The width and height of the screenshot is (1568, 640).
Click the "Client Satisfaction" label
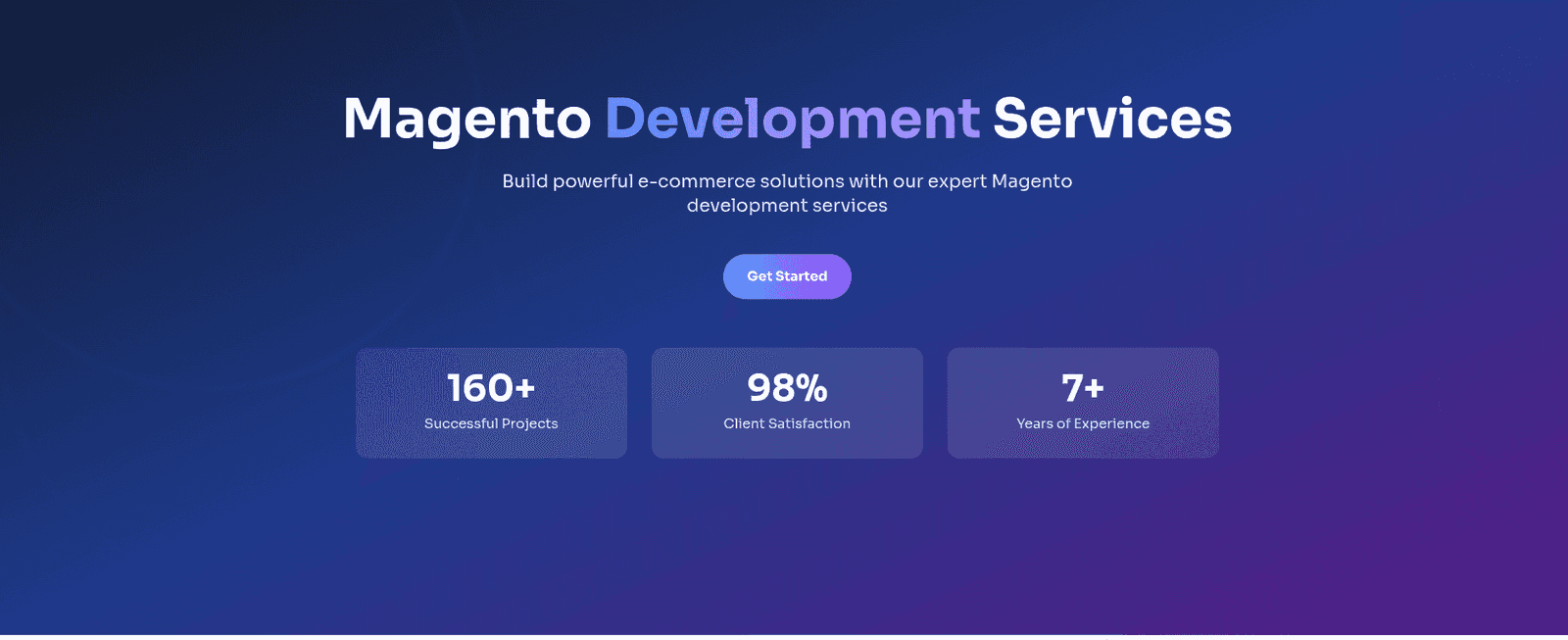[x=787, y=423]
